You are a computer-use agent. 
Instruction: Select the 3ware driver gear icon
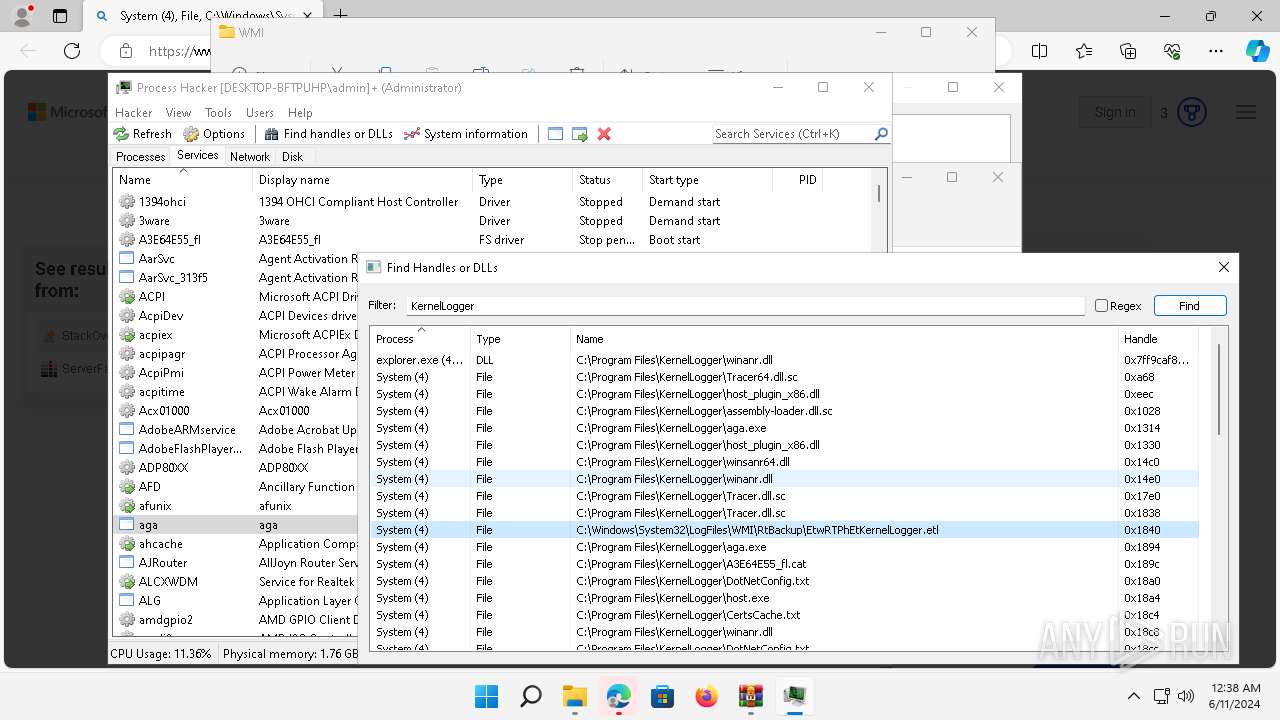point(127,221)
